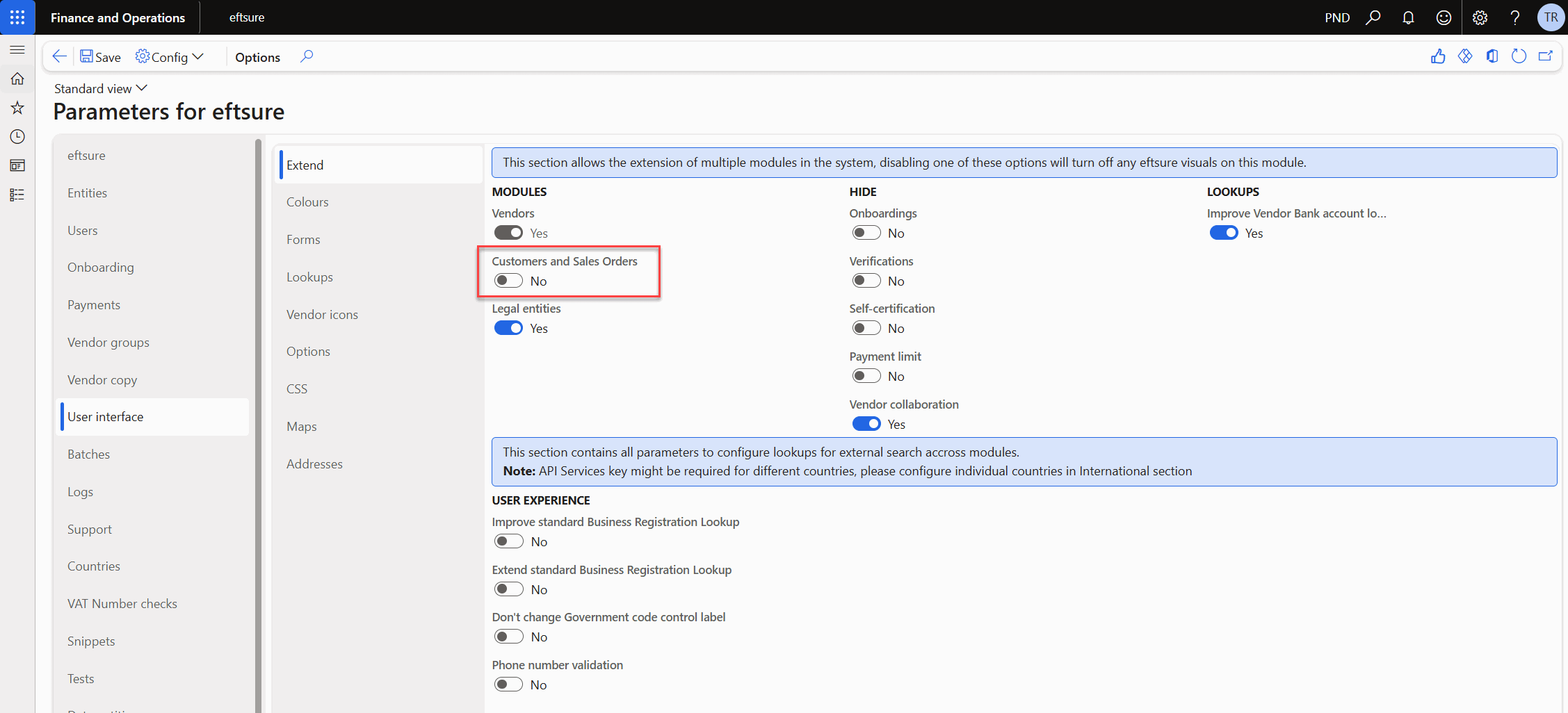This screenshot has height=713, width=1568.
Task: Open the app launcher waffle icon
Action: (x=17, y=17)
